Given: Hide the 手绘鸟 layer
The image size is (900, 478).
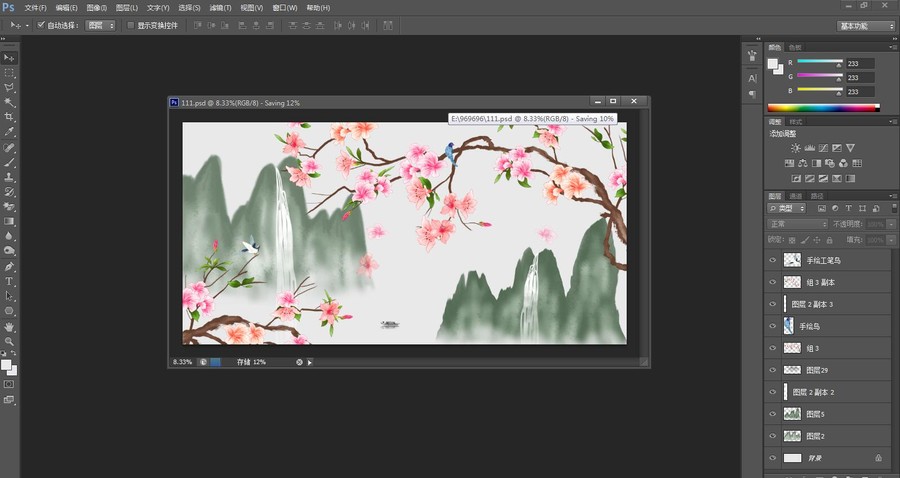Looking at the screenshot, I should click(x=773, y=326).
